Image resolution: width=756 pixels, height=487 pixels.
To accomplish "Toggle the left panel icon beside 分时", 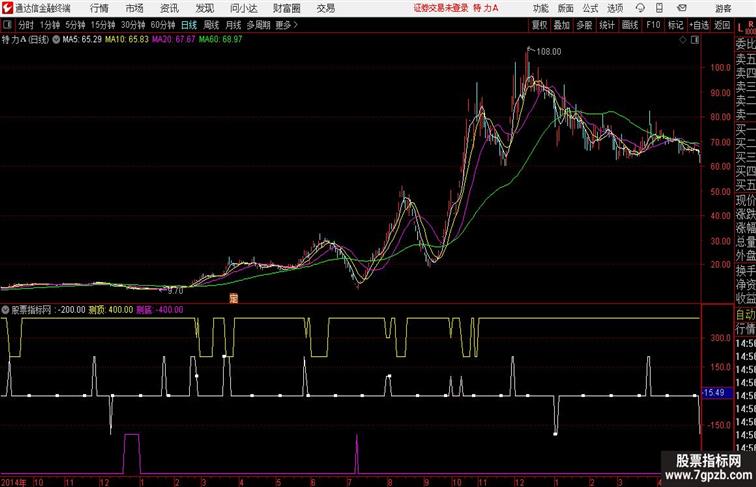I will pos(7,25).
